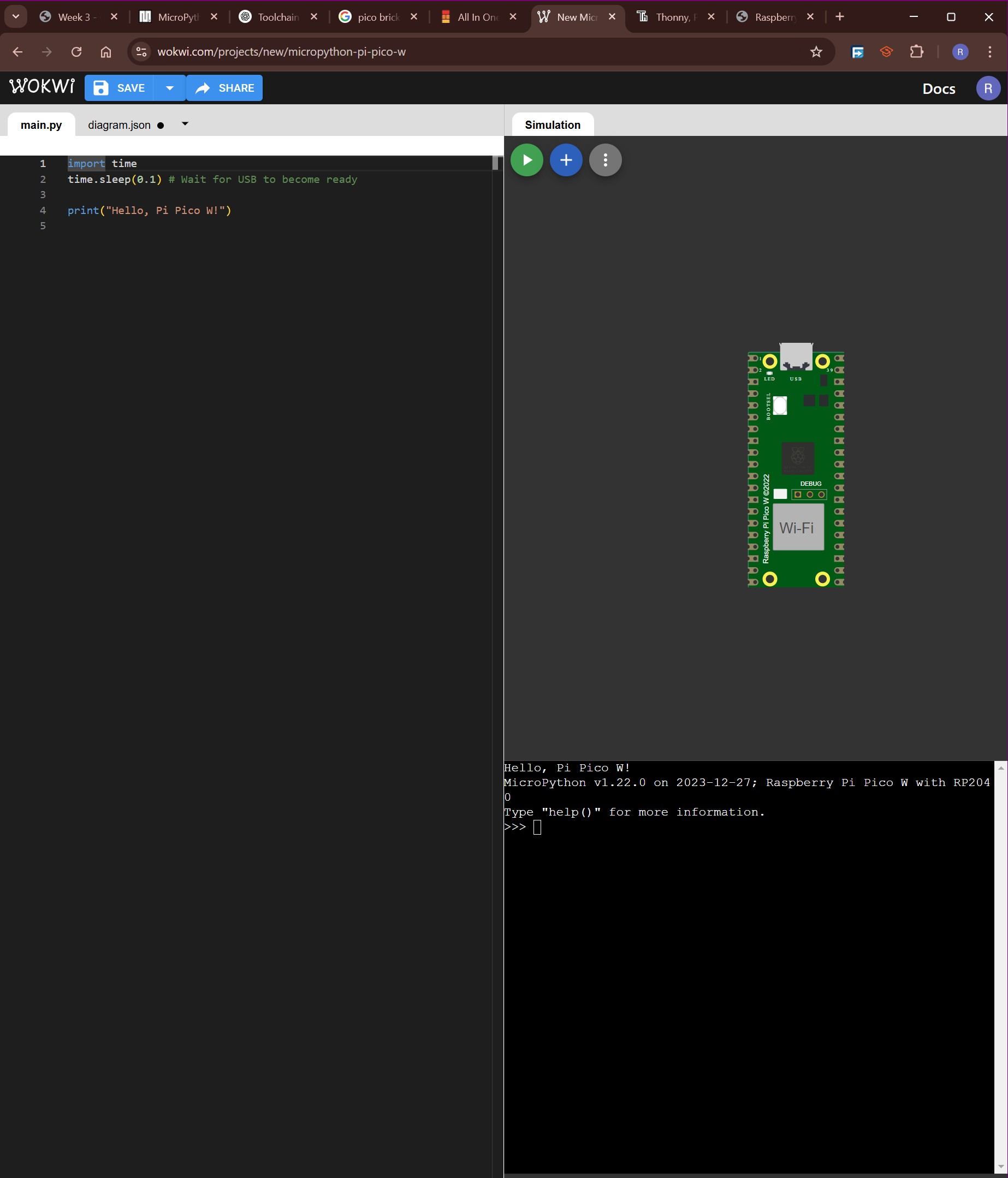Close the 'Thonny' browser tab
The image size is (1008, 1178).
[711, 16]
